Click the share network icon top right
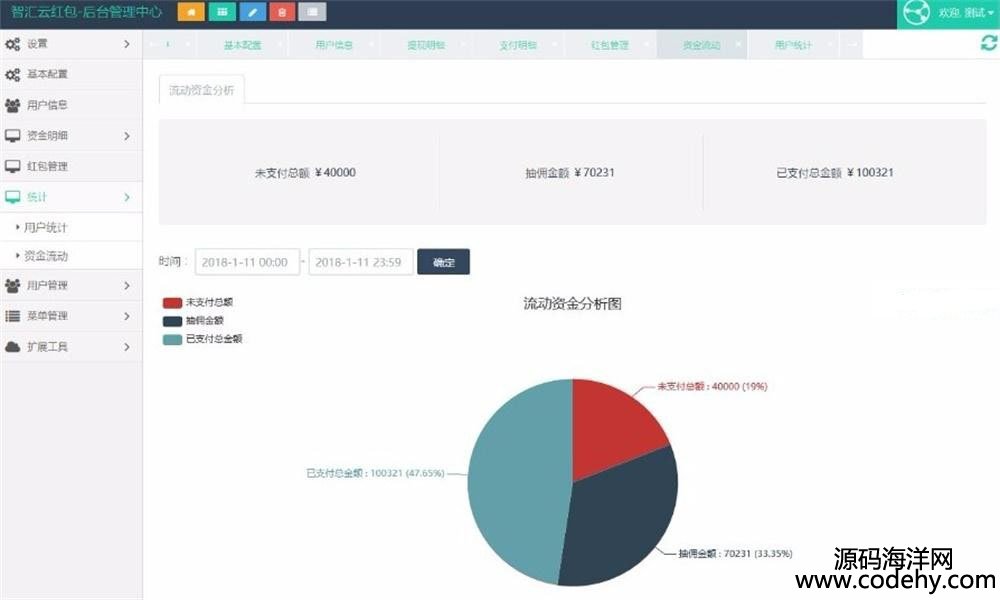The width and height of the screenshot is (1000, 600). pos(916,13)
